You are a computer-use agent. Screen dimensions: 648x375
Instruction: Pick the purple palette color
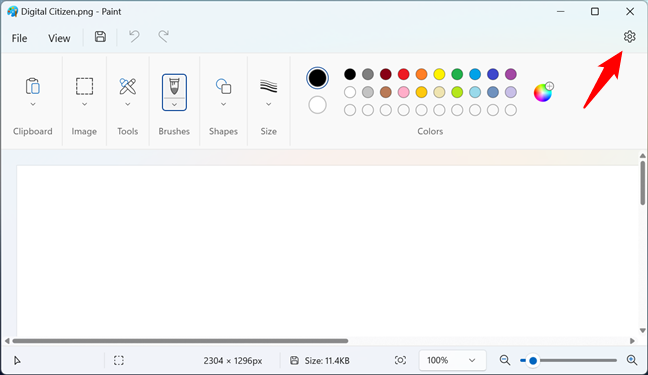click(x=511, y=74)
